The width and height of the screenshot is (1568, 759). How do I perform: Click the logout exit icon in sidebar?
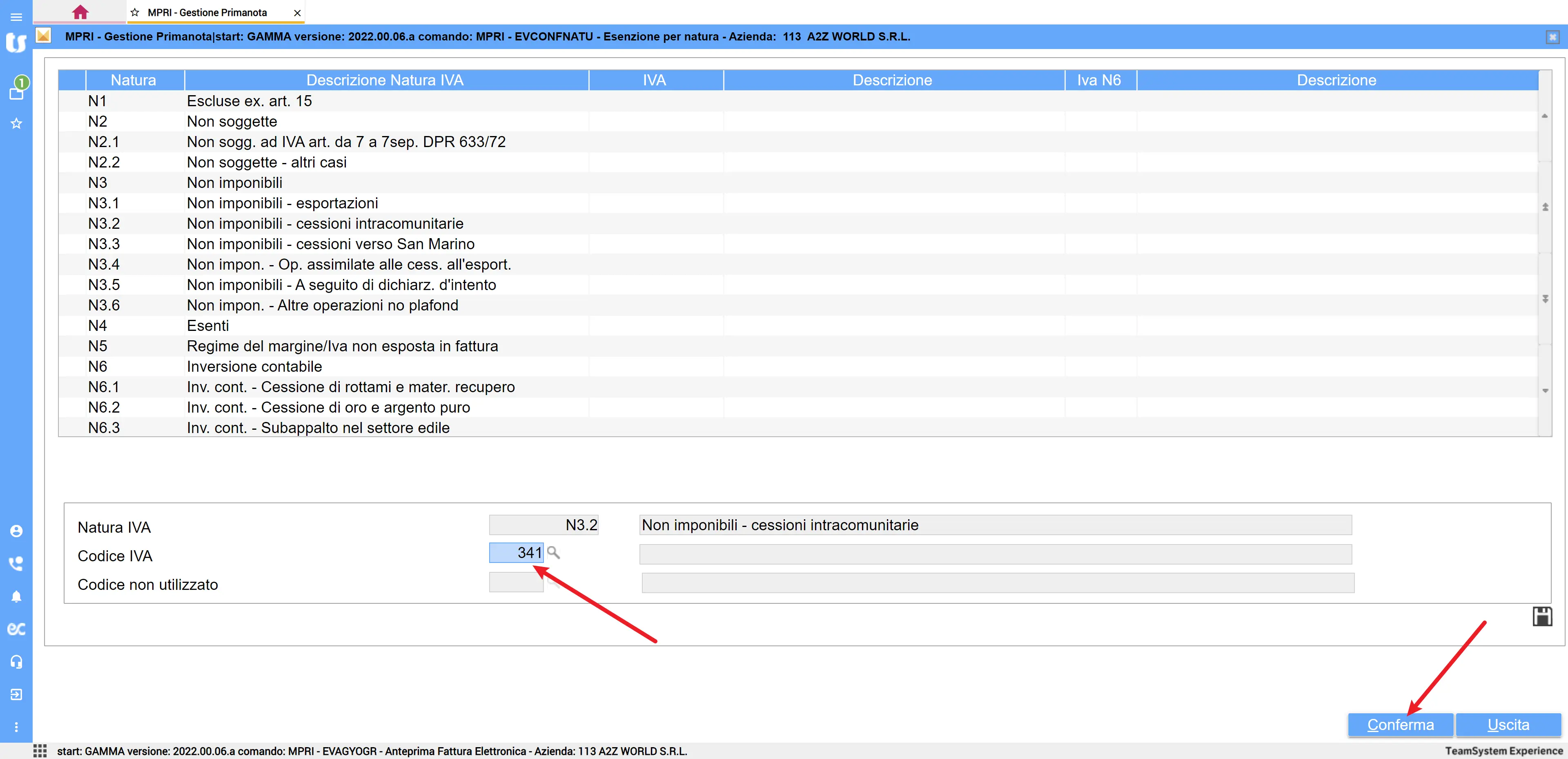pos(16,694)
